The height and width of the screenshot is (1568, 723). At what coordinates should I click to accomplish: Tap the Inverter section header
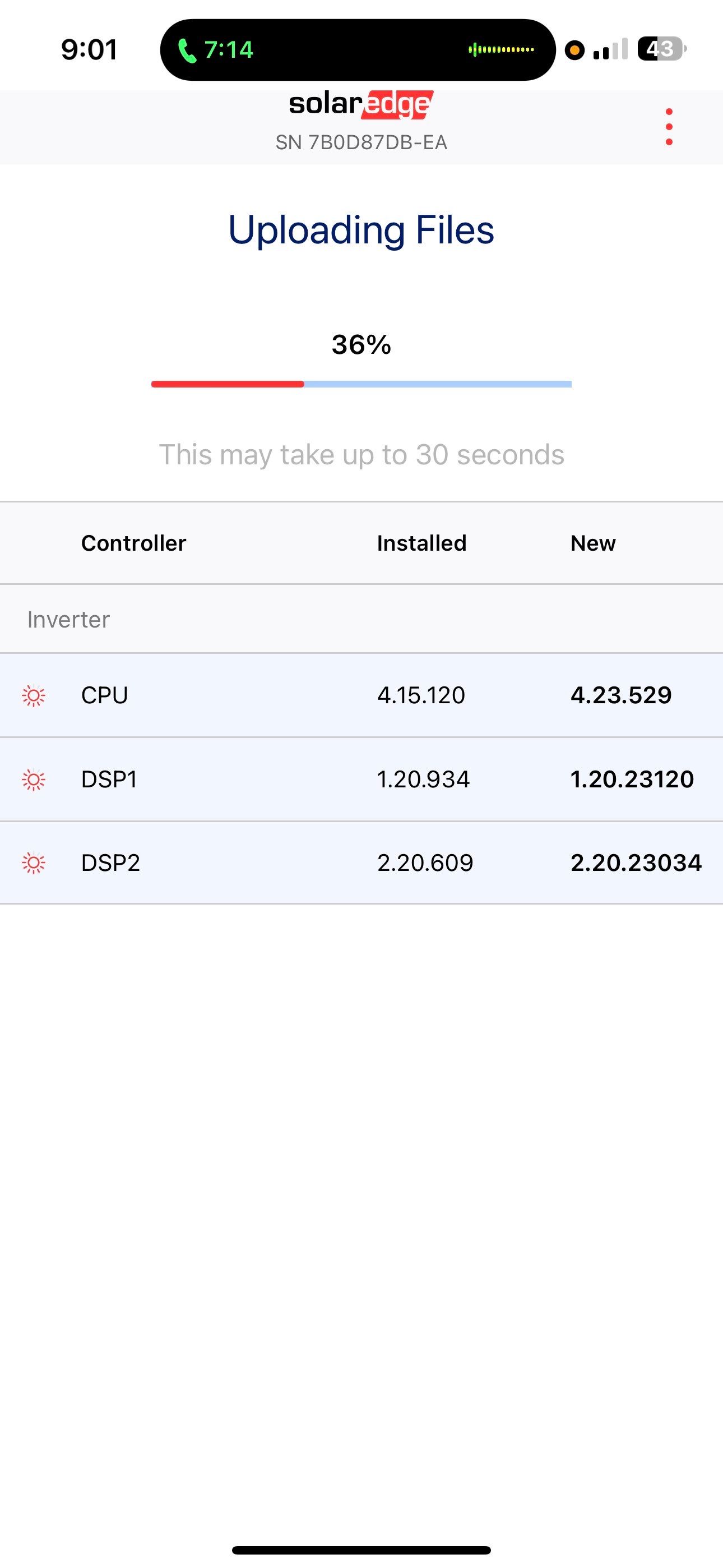(x=68, y=619)
